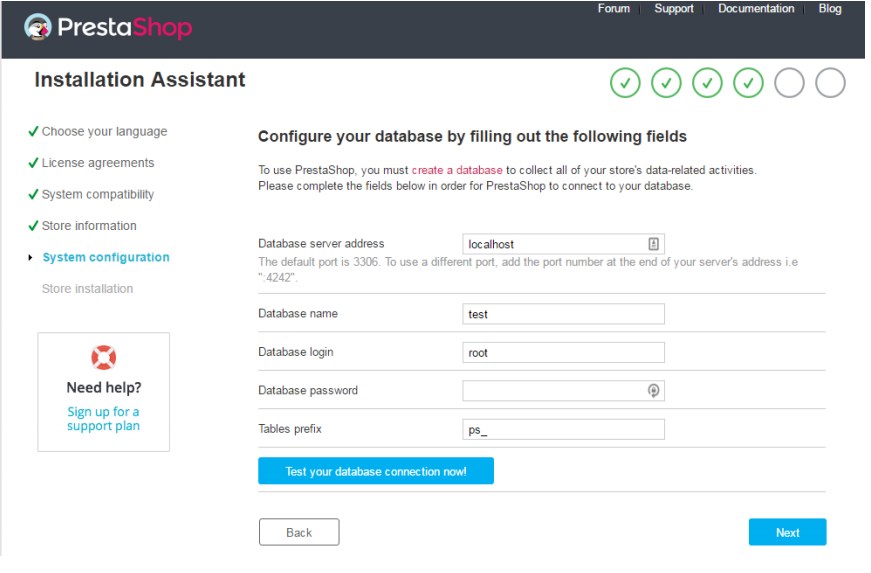871x573 pixels.
Task: Click the key icon in the password field
Action: point(653,391)
